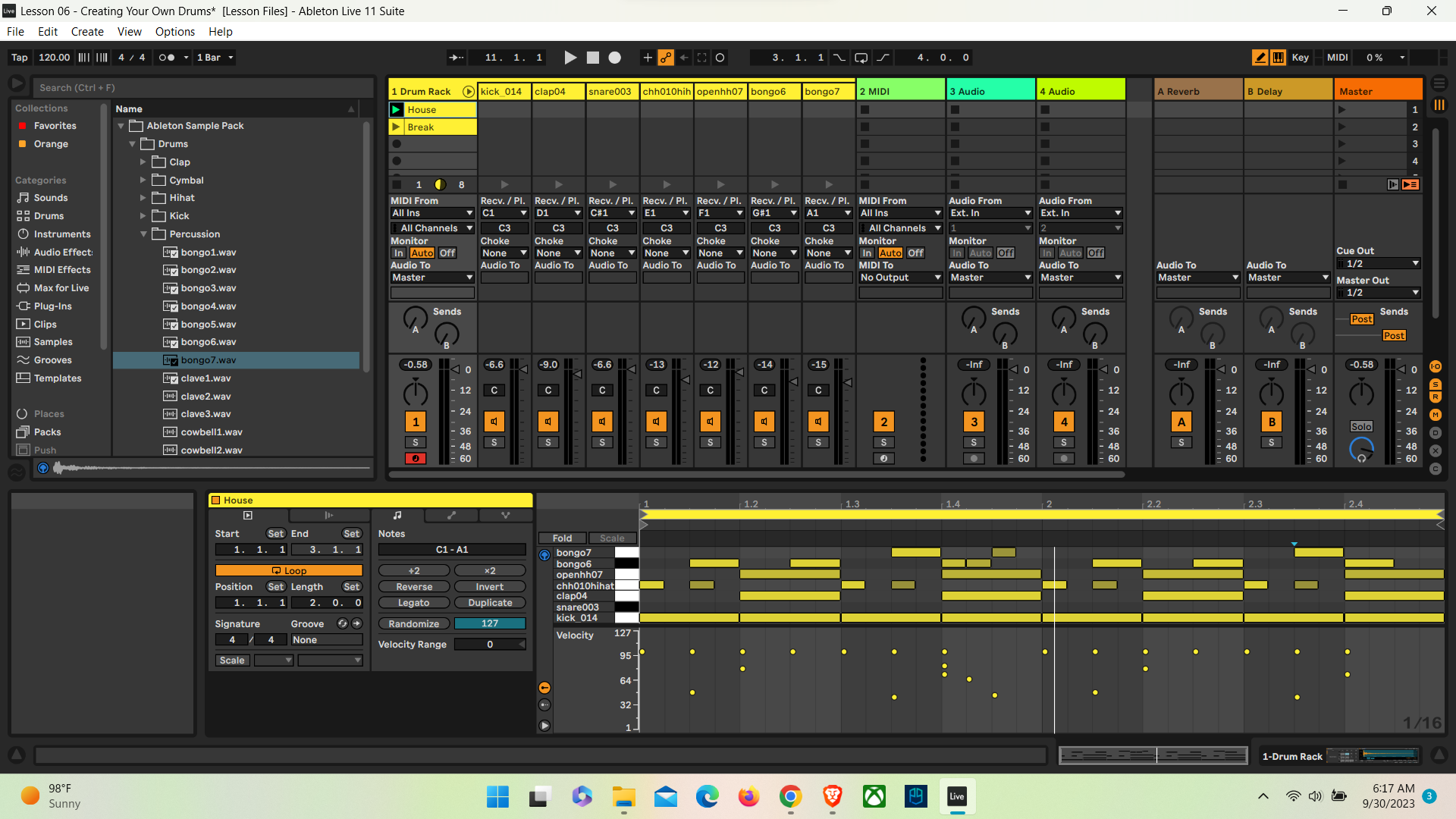Viewport: 1456px width, 819px height.
Task: Toggle the piano roll note preview headphones
Action: coord(544,555)
